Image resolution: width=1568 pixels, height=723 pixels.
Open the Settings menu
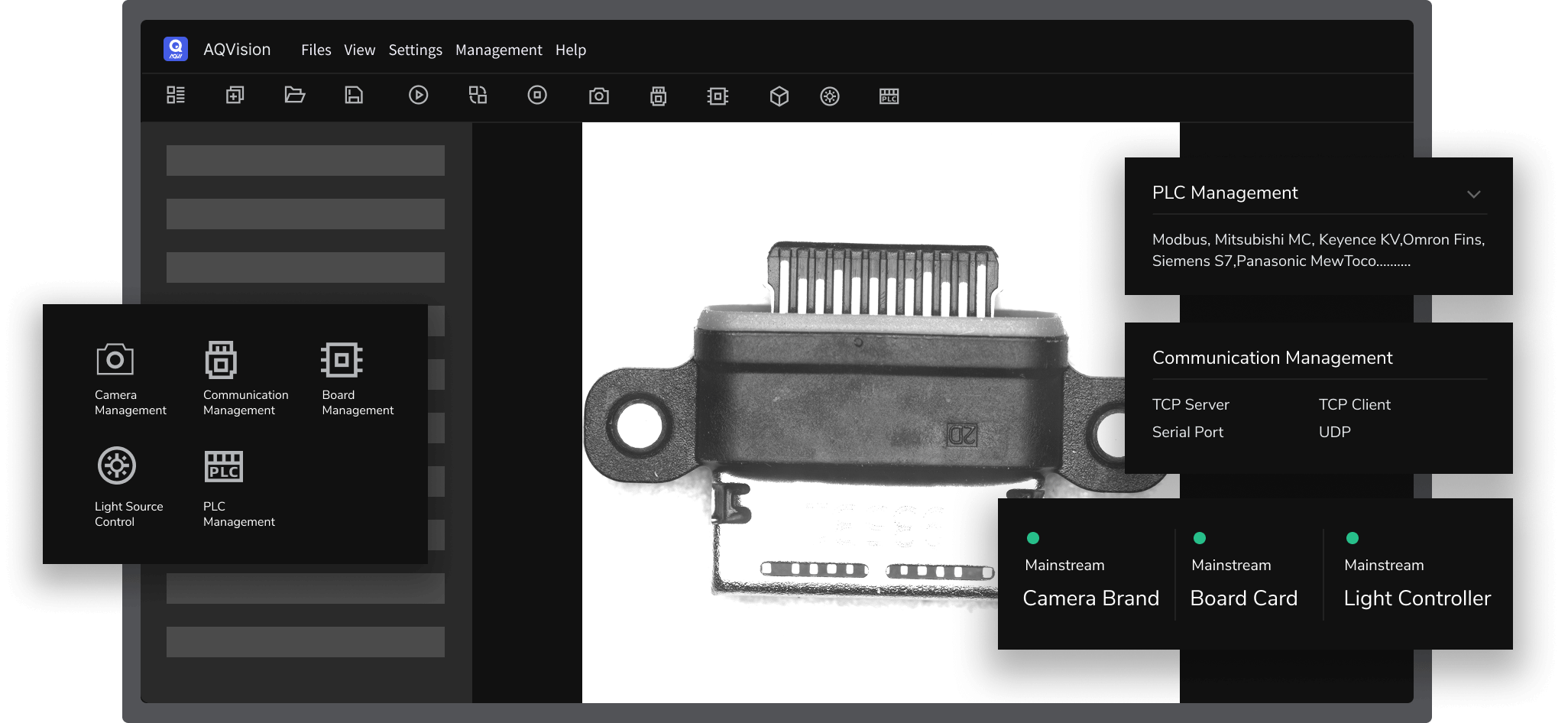pyautogui.click(x=415, y=50)
